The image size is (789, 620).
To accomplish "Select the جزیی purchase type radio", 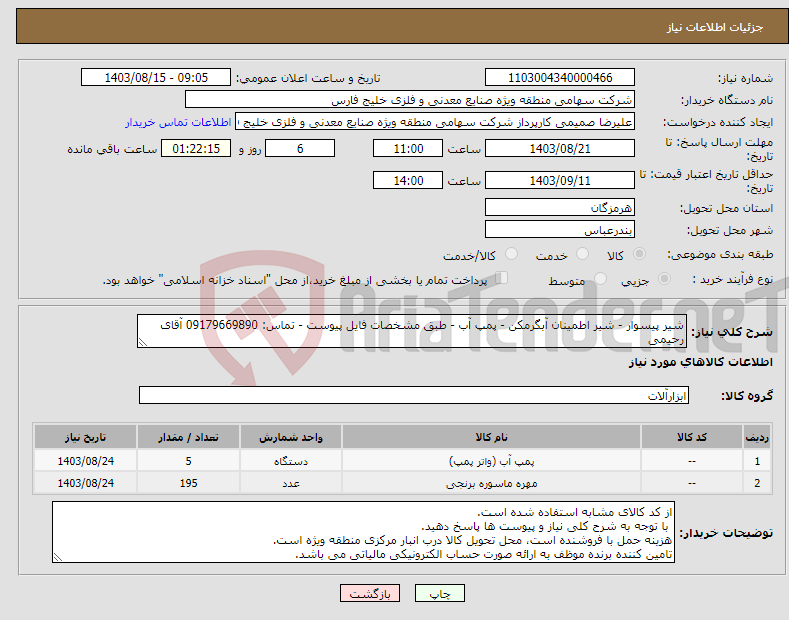I will 664,279.
